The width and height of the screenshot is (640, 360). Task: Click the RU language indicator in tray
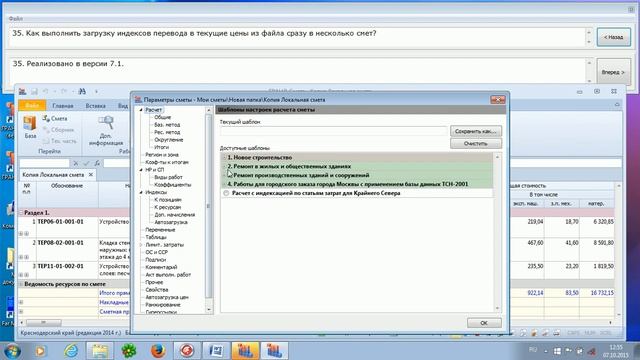click(533, 350)
